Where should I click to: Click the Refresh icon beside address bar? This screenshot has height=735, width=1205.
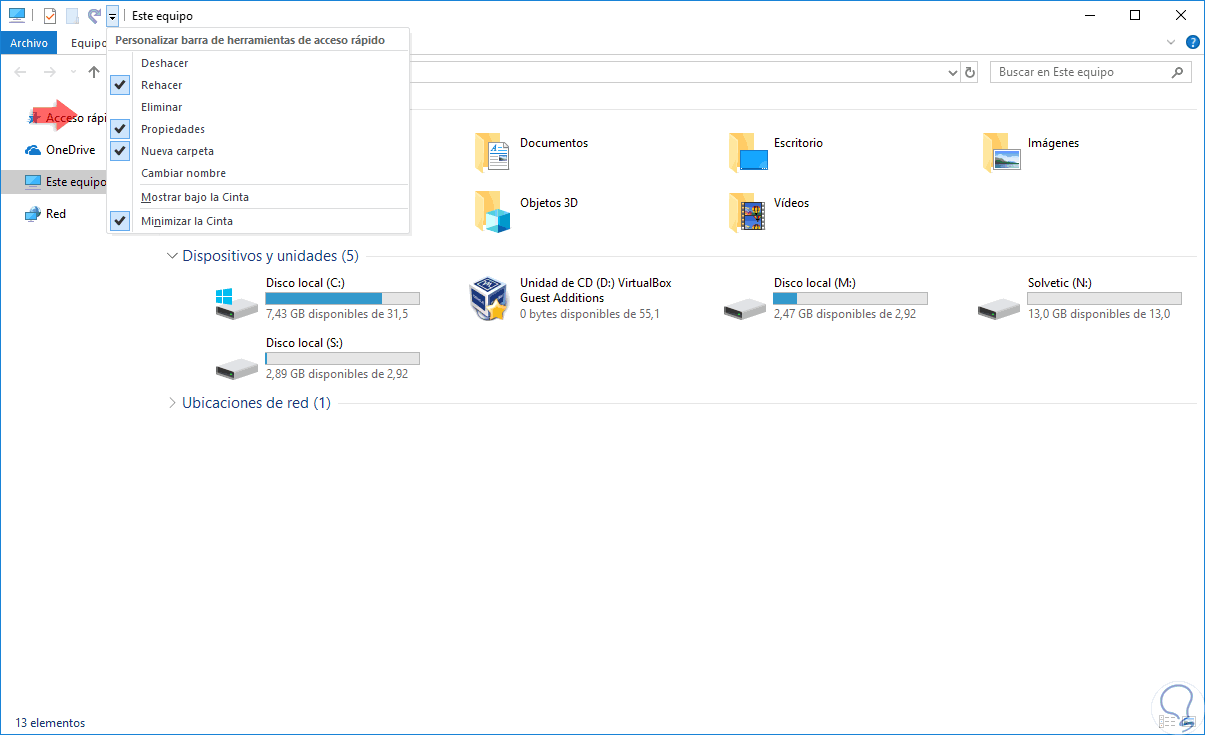969,73
